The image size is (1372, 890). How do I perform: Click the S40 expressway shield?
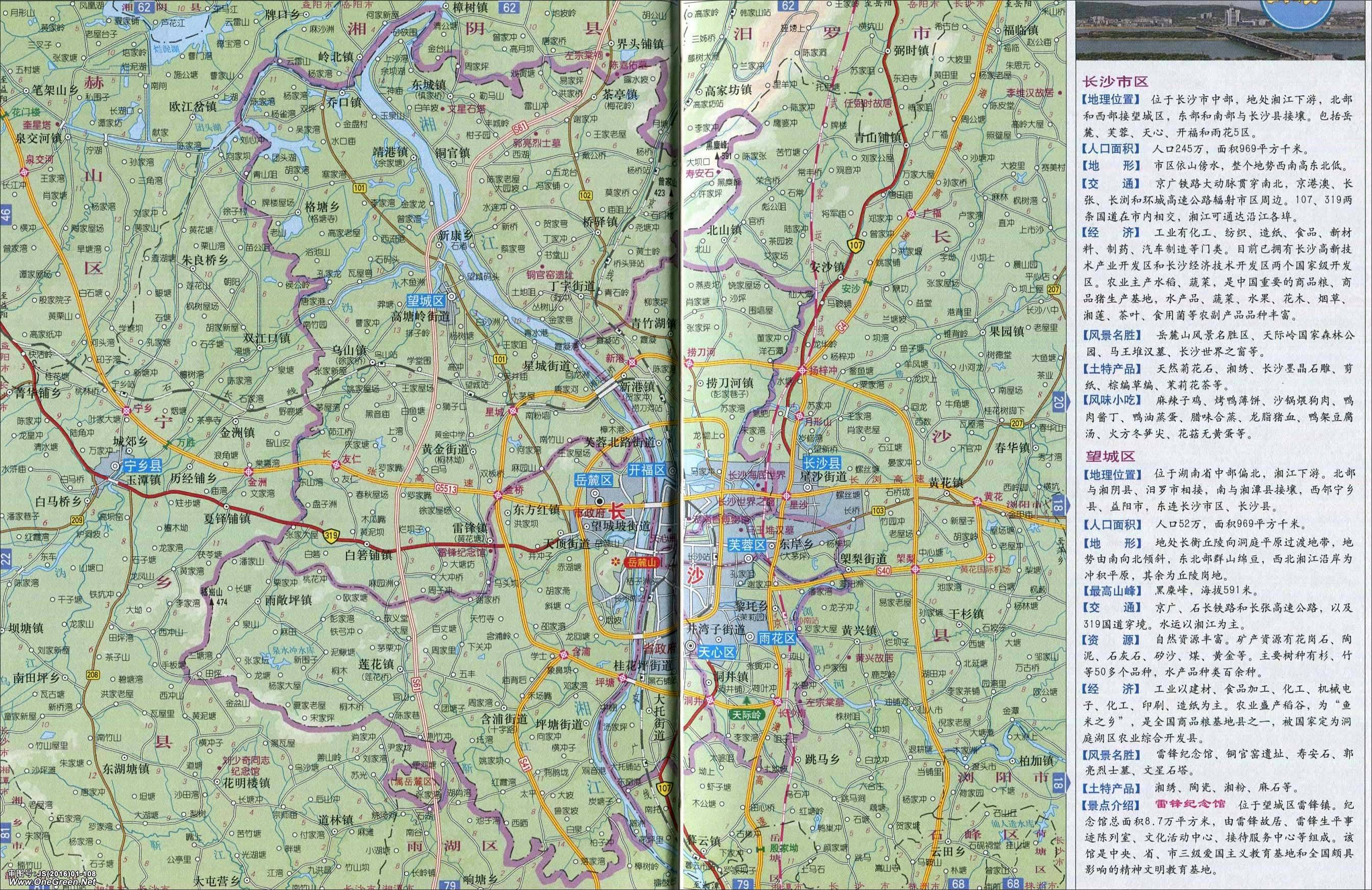point(885,570)
